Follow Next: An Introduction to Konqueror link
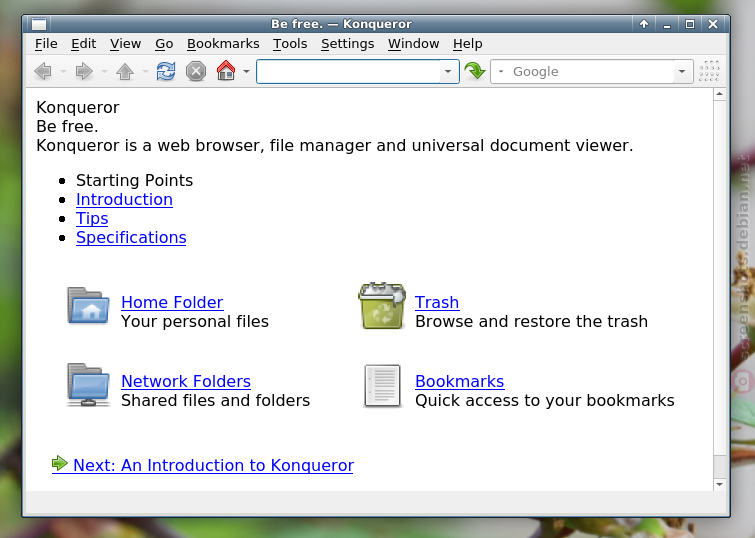 203,465
